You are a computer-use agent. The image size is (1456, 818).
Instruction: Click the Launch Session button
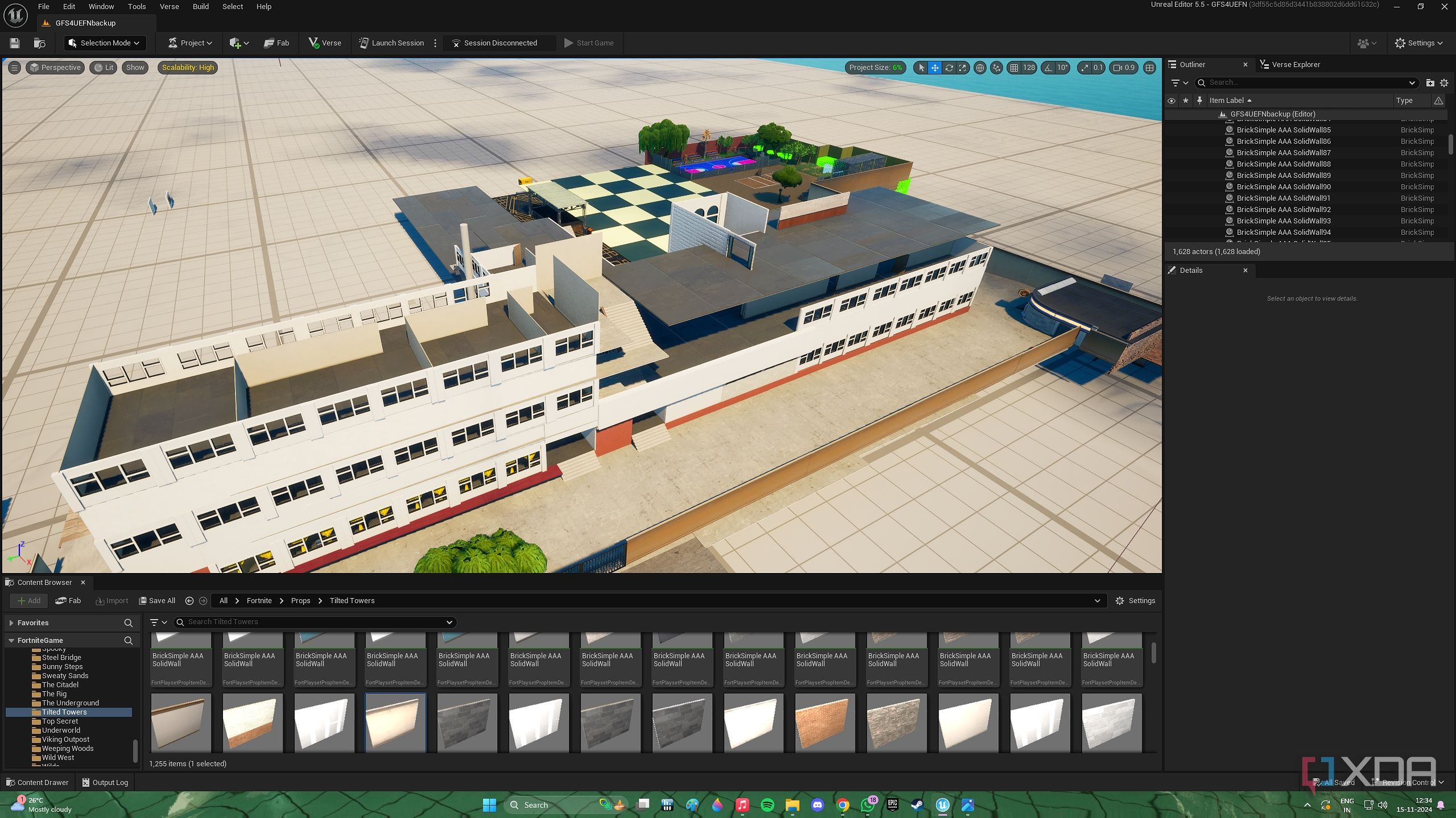(x=391, y=43)
